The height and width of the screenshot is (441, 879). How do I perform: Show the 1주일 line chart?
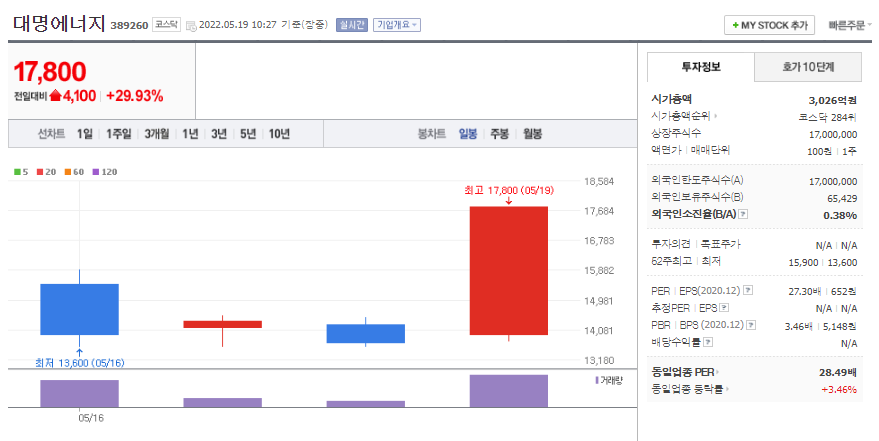tap(118, 134)
